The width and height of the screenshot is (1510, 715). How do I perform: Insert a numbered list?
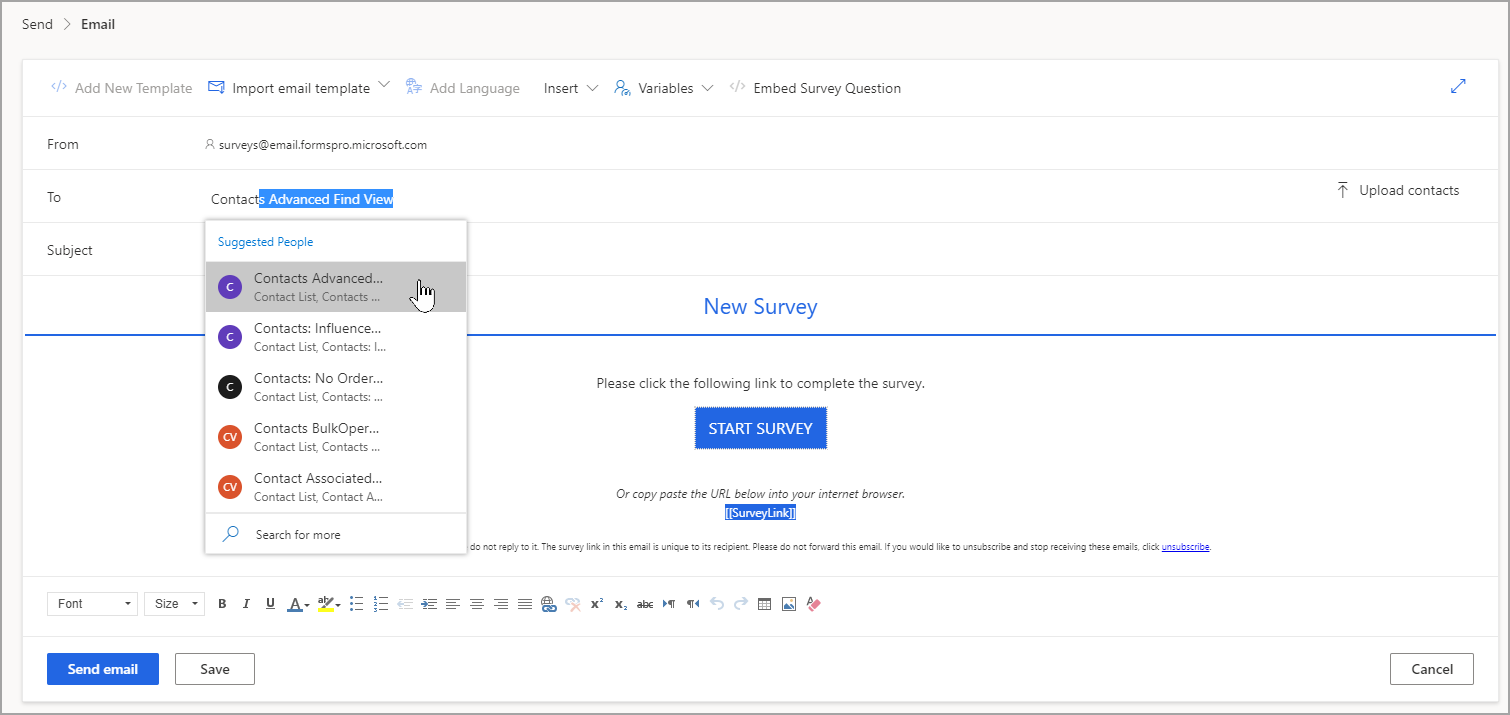380,604
